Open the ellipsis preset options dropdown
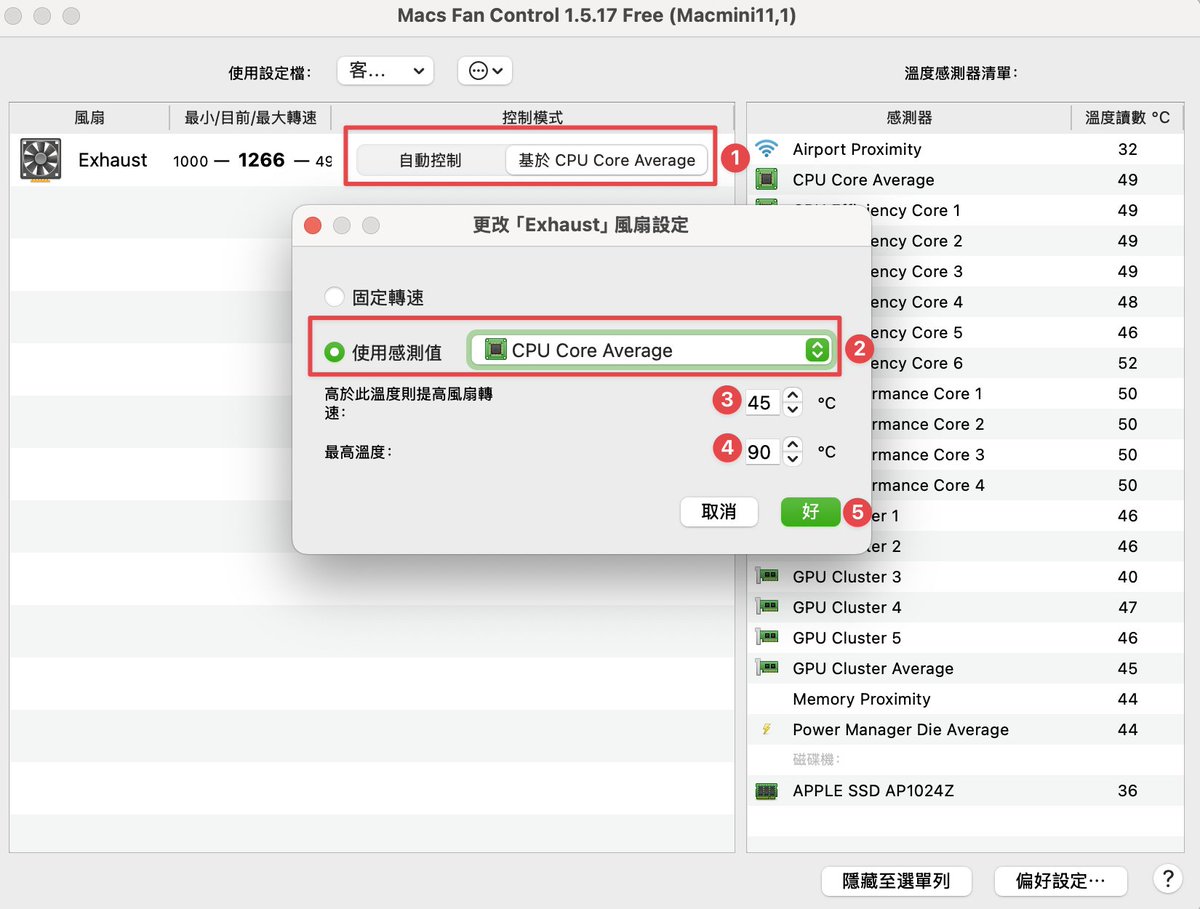 click(485, 71)
